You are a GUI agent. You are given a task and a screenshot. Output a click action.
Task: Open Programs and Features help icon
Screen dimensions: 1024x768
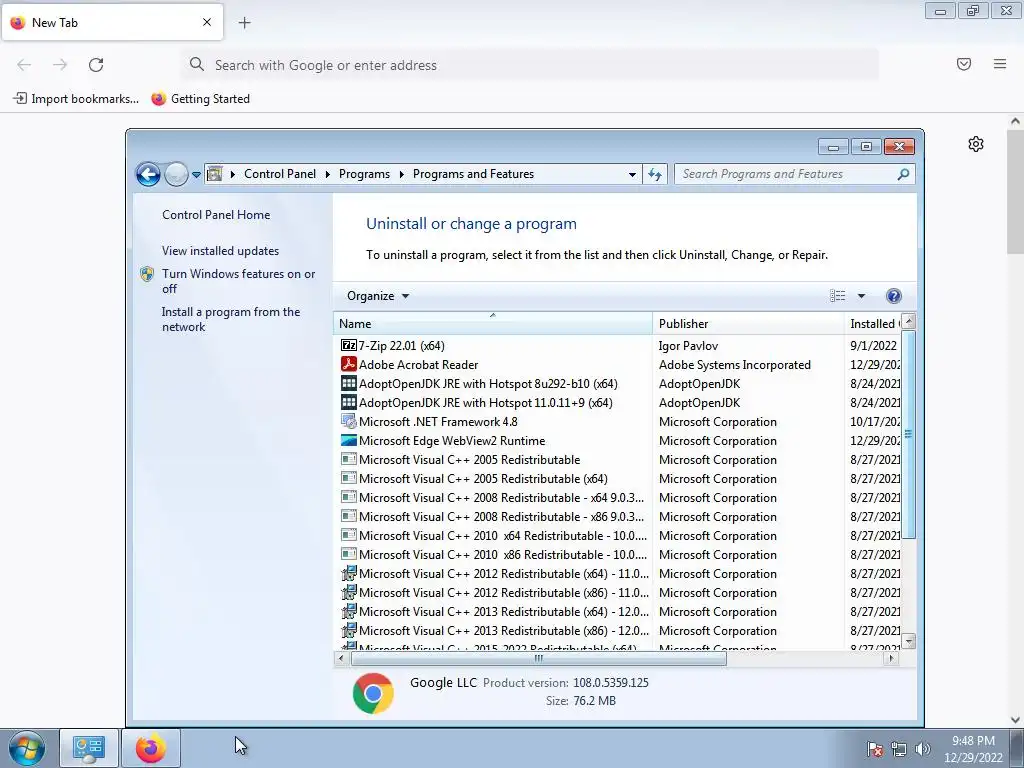(x=893, y=296)
